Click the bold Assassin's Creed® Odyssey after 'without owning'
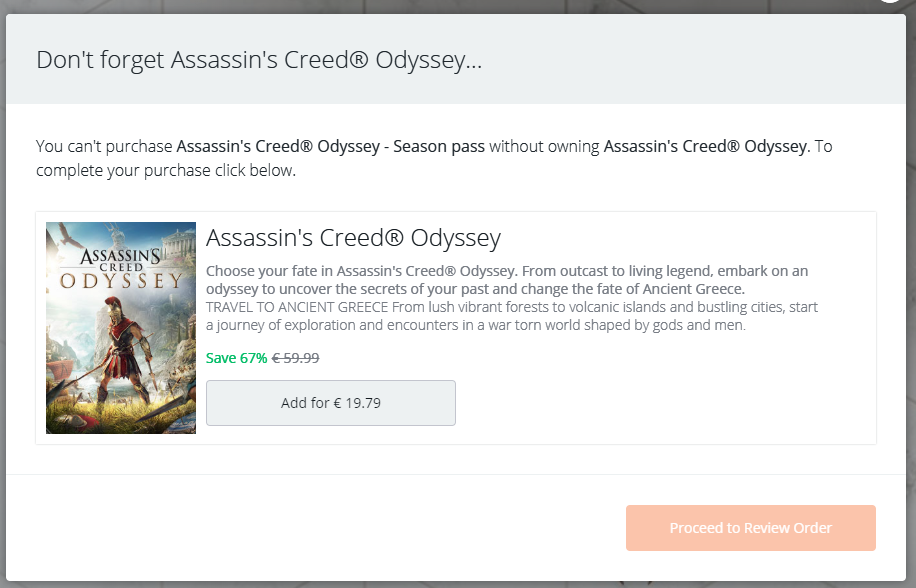Image resolution: width=916 pixels, height=588 pixels. click(x=707, y=146)
